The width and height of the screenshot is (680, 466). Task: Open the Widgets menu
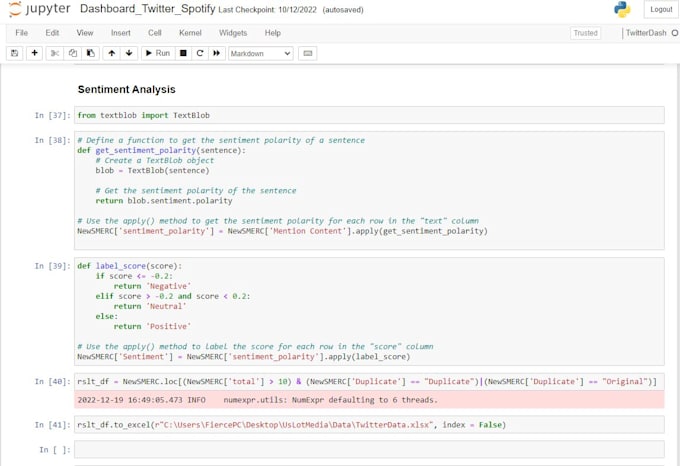pos(233,33)
